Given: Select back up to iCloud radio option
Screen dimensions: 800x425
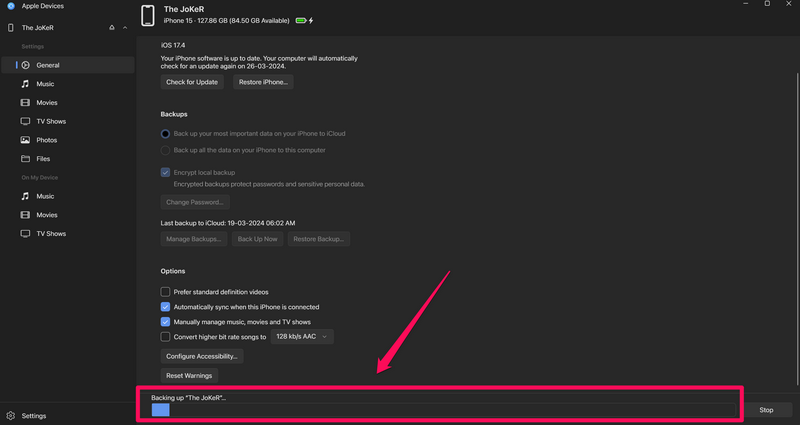Looking at the screenshot, I should point(165,134).
